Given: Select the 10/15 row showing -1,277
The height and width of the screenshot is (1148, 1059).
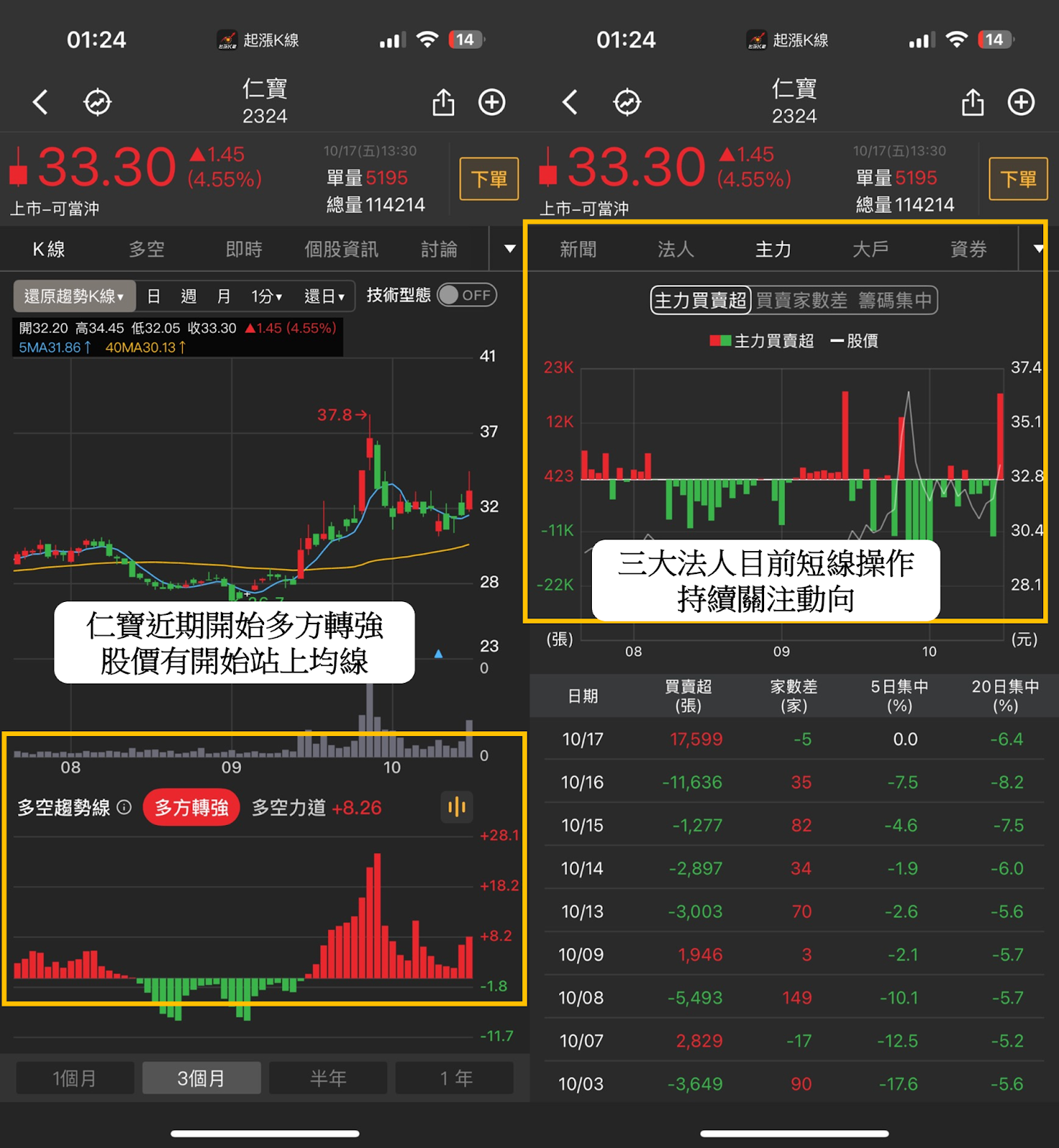Looking at the screenshot, I should (794, 825).
